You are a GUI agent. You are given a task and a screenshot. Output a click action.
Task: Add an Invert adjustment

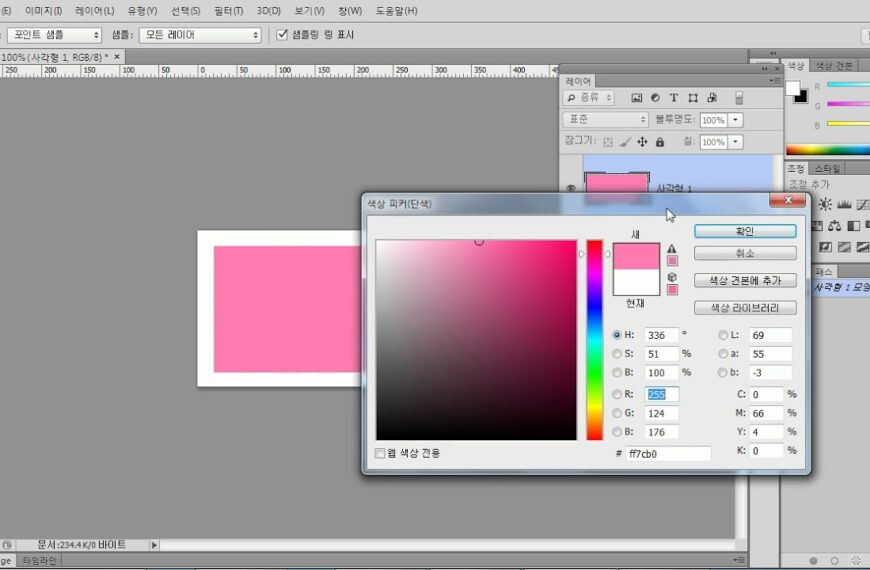tap(826, 247)
